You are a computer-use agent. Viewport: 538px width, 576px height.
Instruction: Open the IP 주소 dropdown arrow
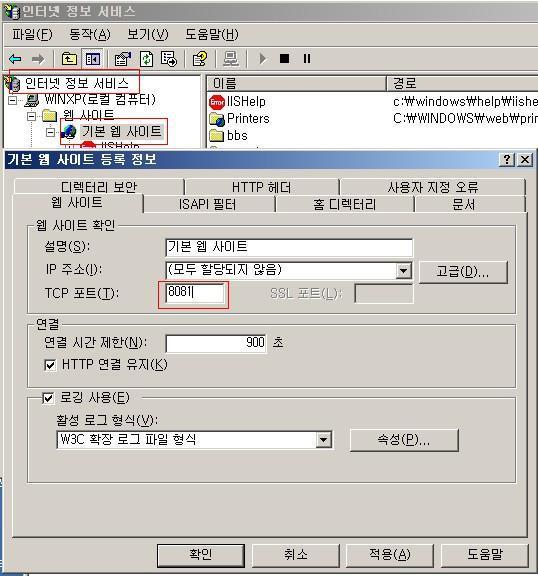click(403, 271)
